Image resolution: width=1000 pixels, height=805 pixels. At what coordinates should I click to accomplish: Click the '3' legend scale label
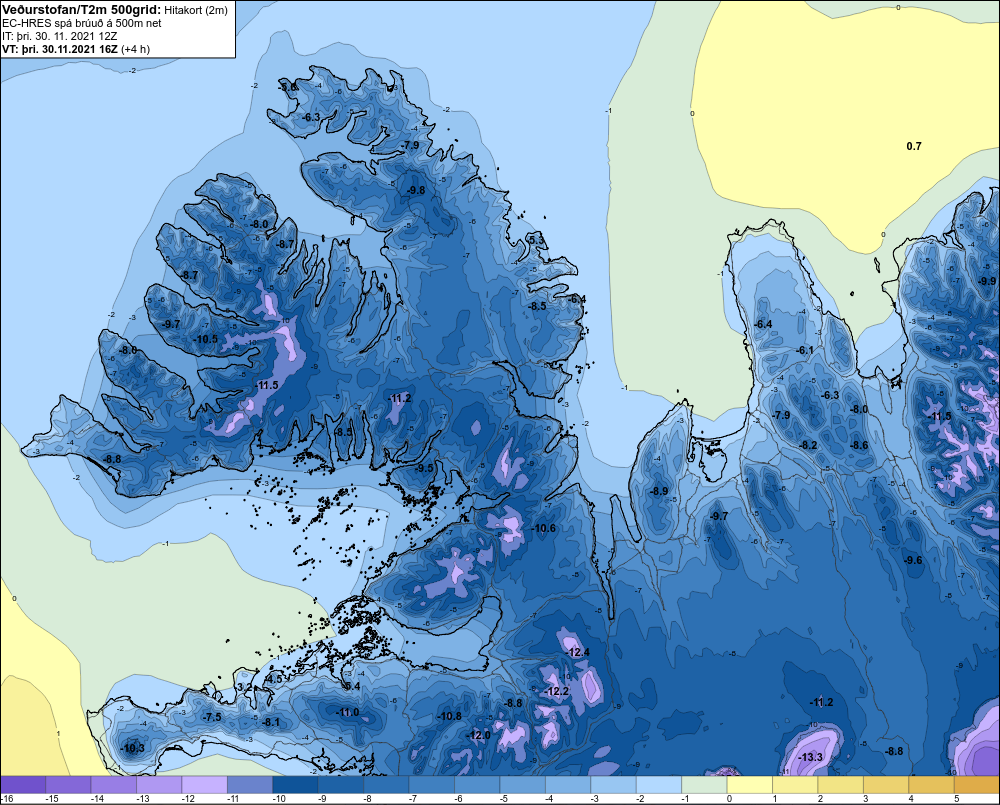(865, 799)
